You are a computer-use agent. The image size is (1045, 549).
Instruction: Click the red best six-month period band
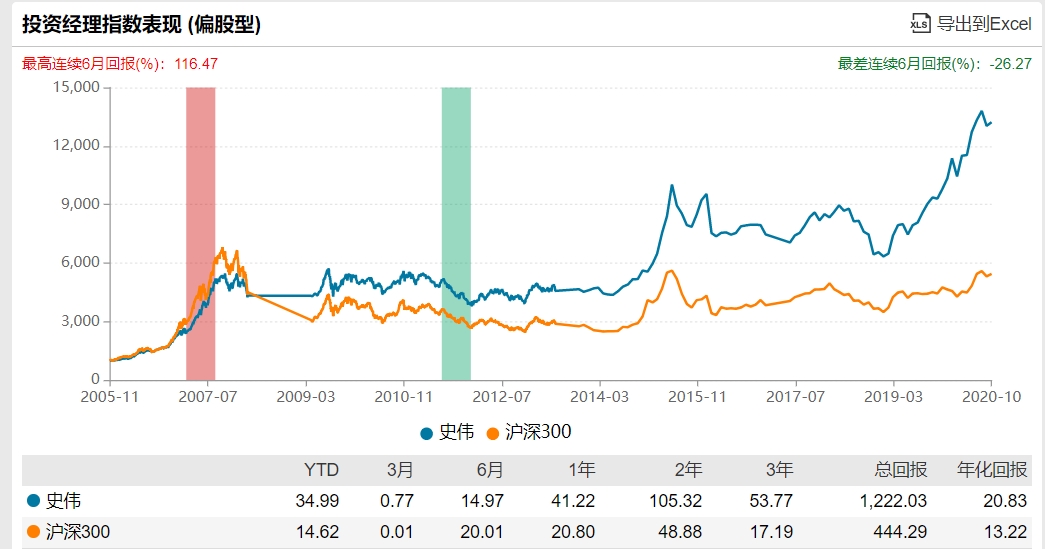point(201,233)
